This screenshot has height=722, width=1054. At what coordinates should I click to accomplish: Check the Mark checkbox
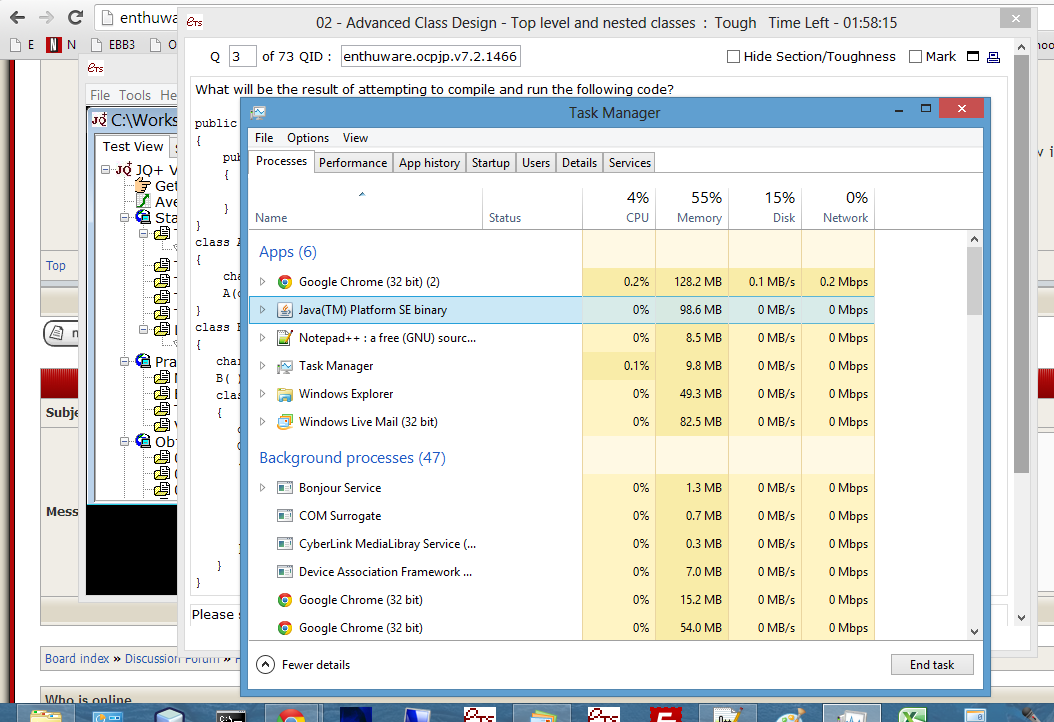pos(915,57)
